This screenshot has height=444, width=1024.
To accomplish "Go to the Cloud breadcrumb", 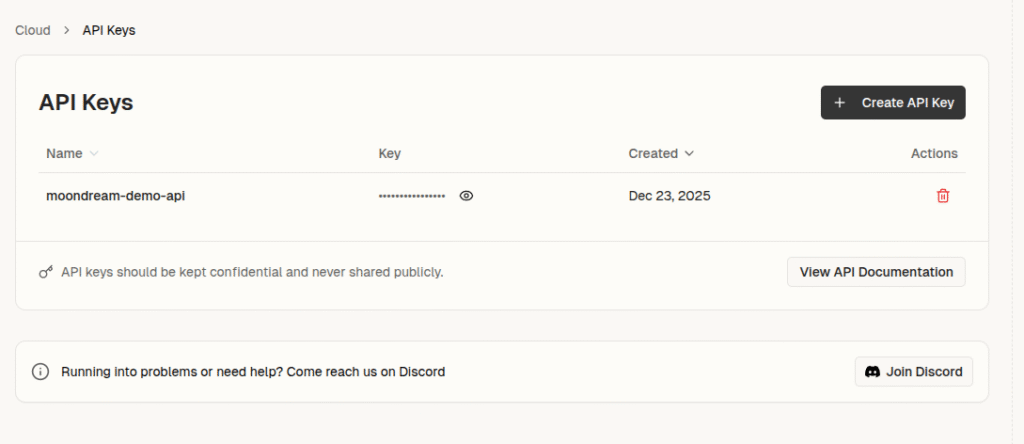I will click(x=33, y=30).
